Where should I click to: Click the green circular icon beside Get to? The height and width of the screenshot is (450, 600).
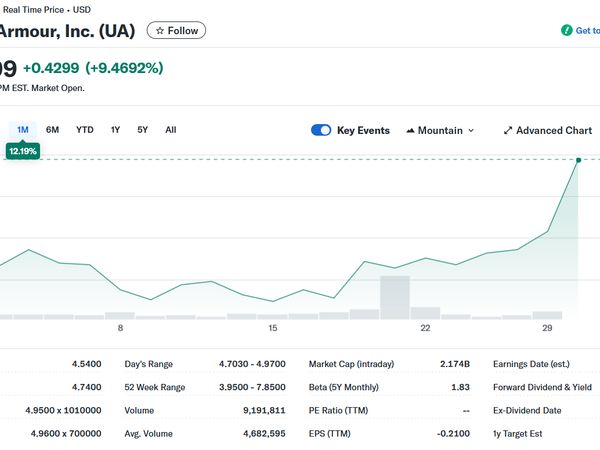[x=567, y=31]
